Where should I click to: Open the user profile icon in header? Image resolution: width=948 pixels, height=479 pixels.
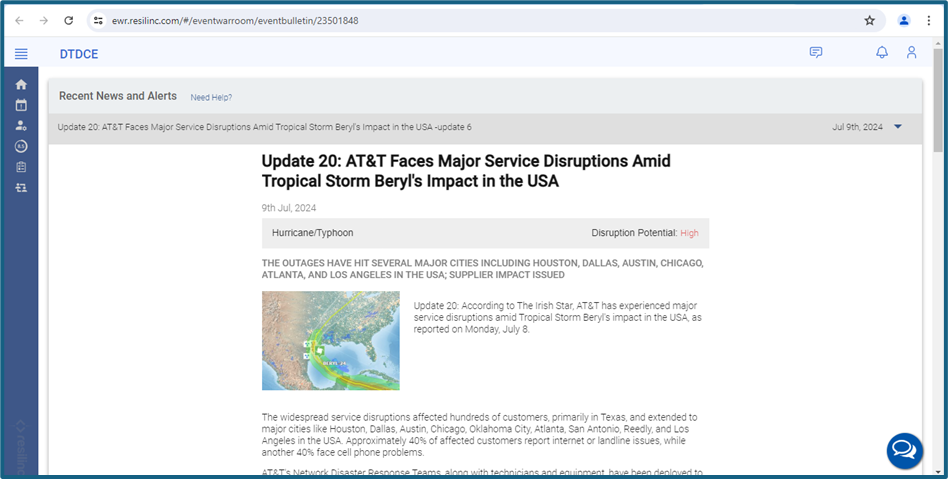click(x=912, y=53)
